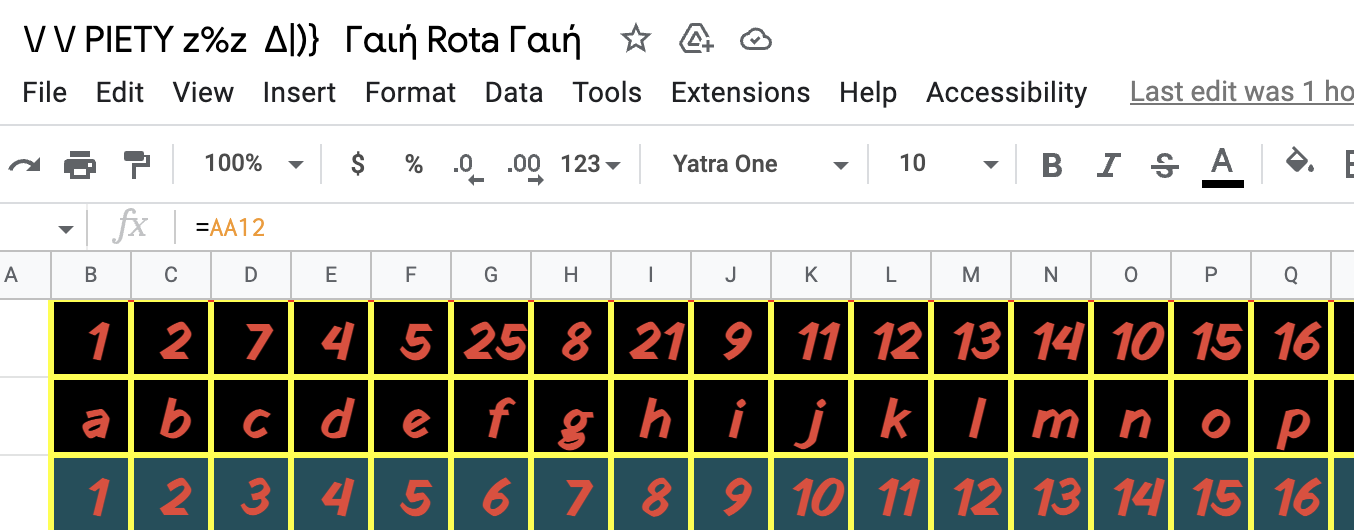Select the cell with letter a
This screenshot has width=1354, height=530.
[x=91, y=417]
